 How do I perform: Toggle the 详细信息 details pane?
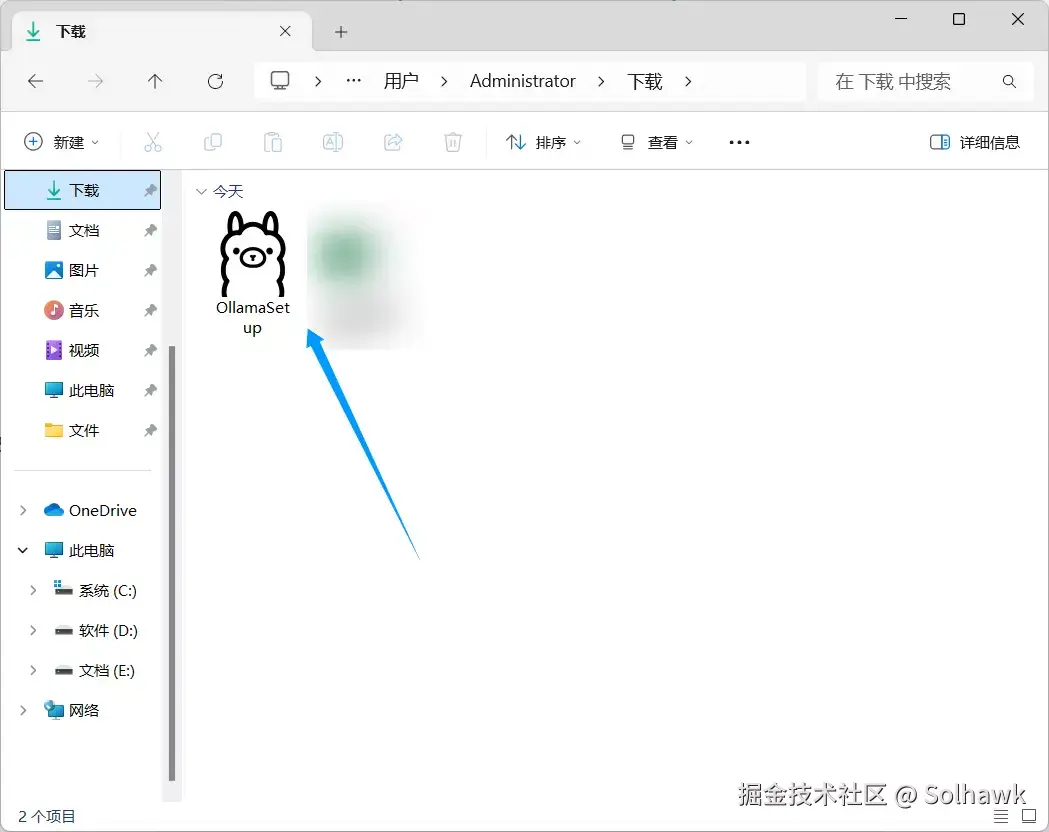click(x=975, y=142)
